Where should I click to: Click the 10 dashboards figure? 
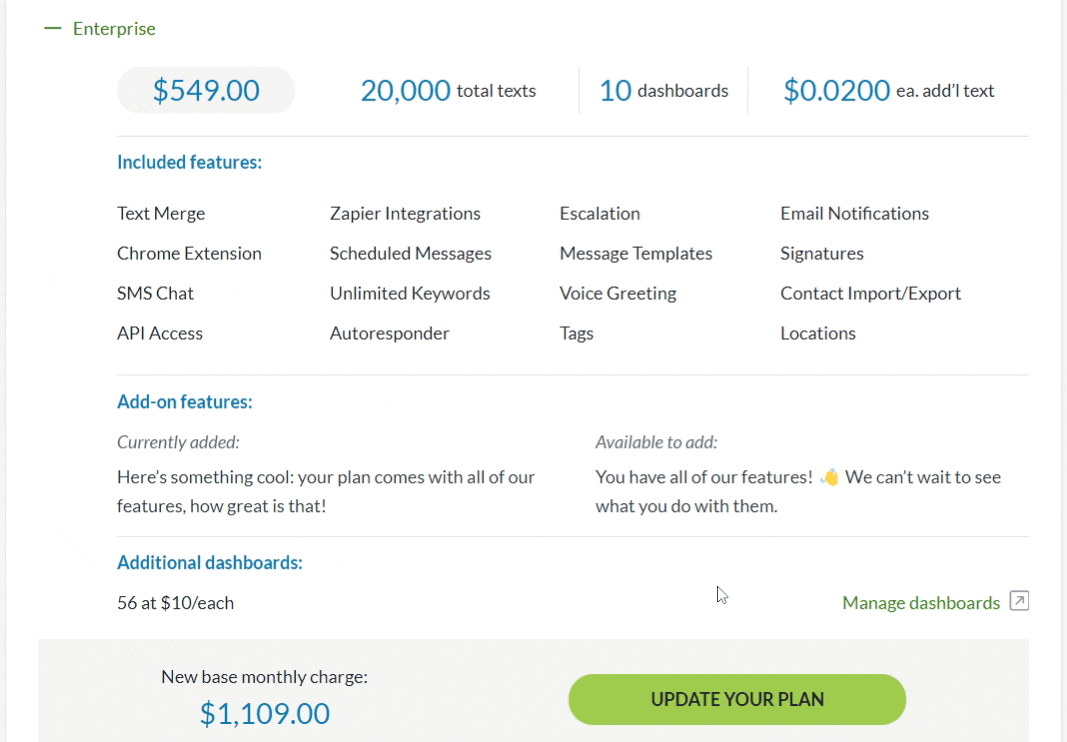click(616, 91)
